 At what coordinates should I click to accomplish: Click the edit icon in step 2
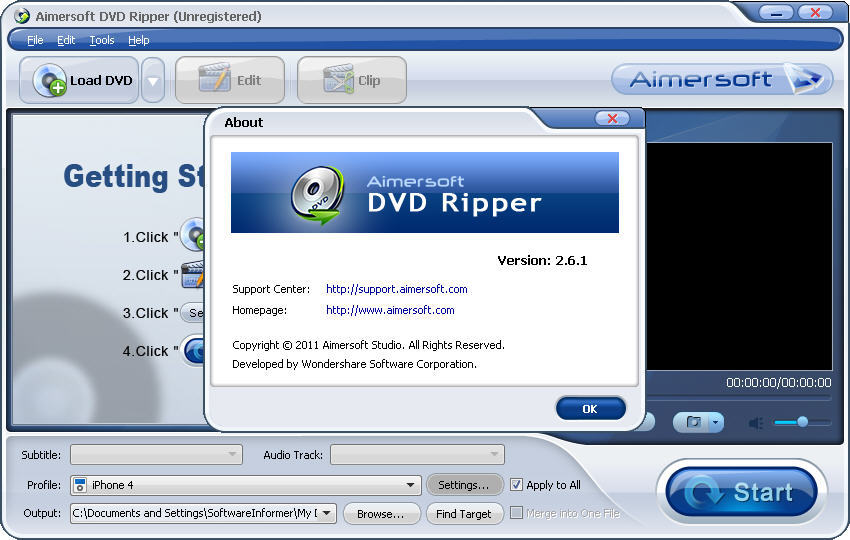pos(192,274)
